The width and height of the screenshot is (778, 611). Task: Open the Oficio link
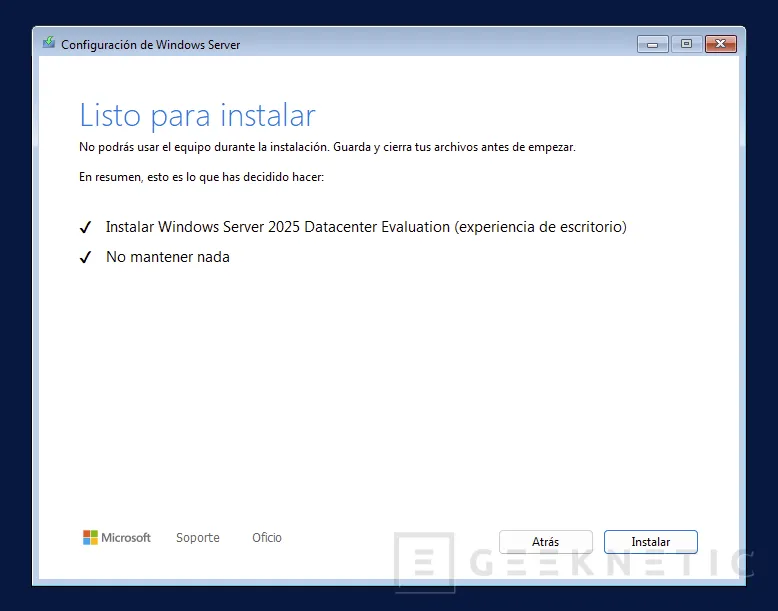click(x=266, y=538)
